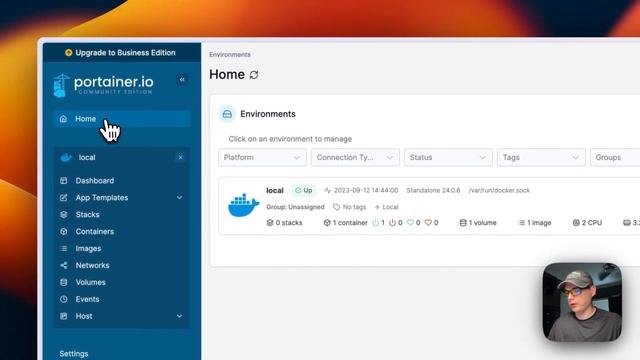Click the Up status badge
The width and height of the screenshot is (640, 360).
304,190
